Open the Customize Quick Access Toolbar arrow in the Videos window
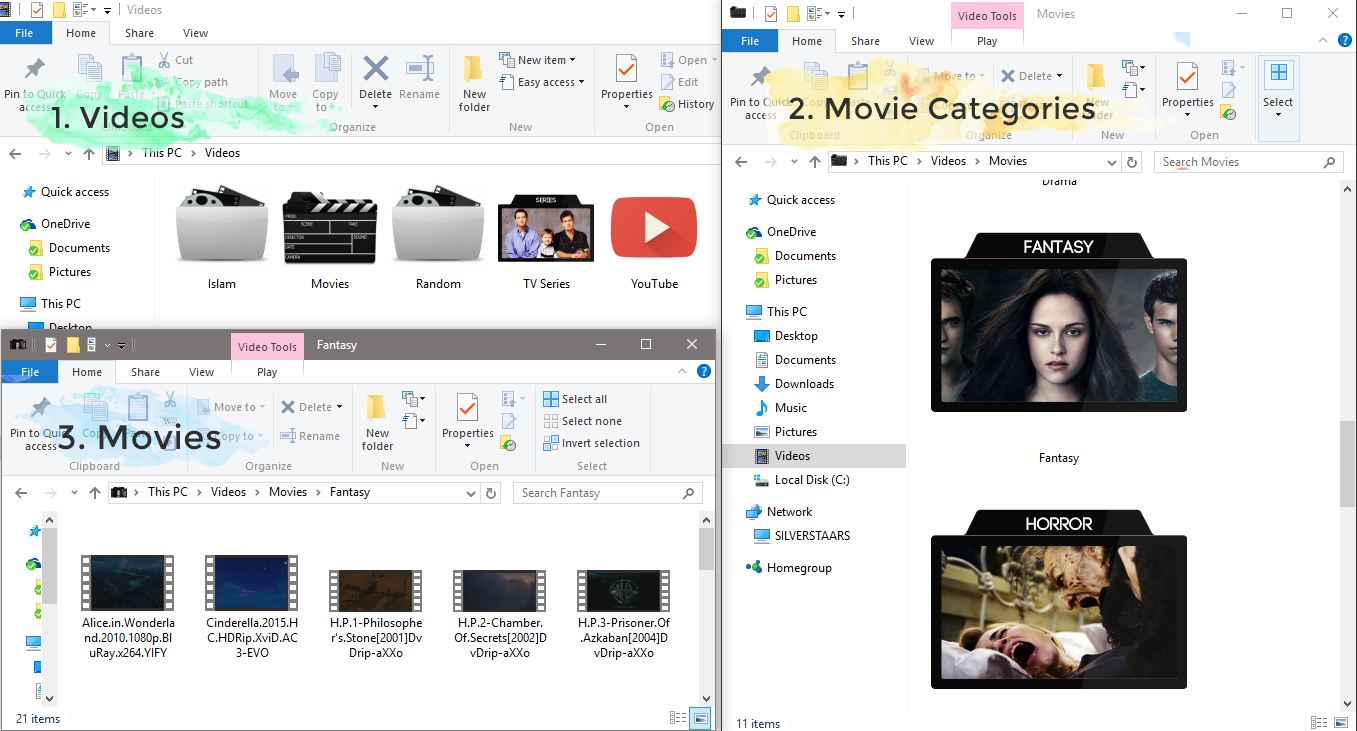Screen dimensions: 1357x731 tap(106, 11)
